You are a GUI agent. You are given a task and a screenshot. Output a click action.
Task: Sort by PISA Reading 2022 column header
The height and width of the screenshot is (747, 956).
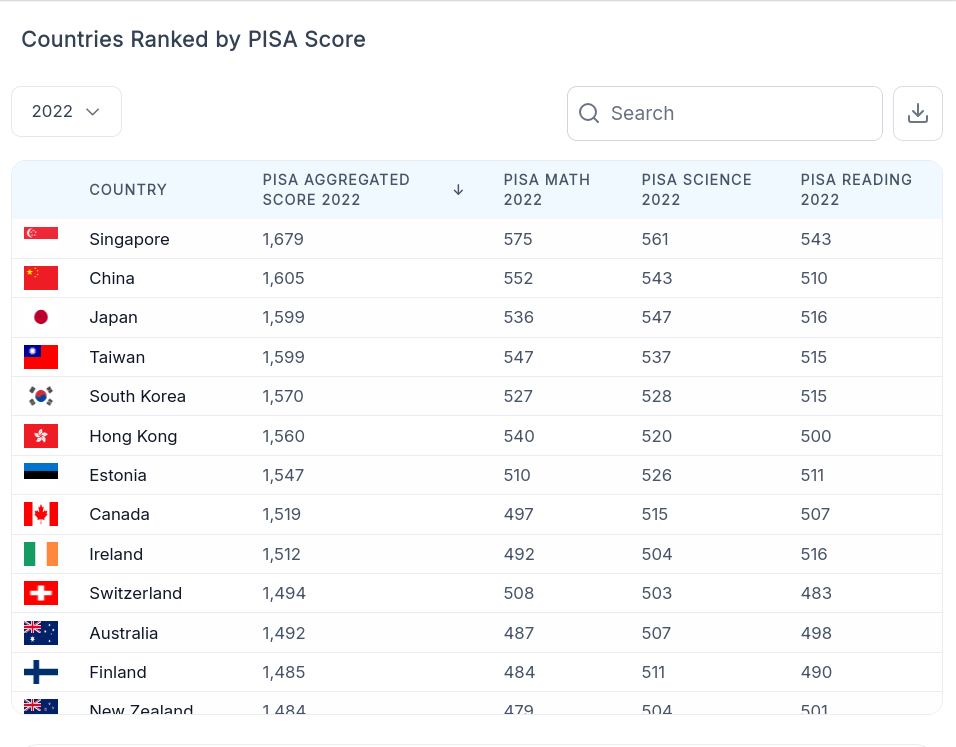856,190
